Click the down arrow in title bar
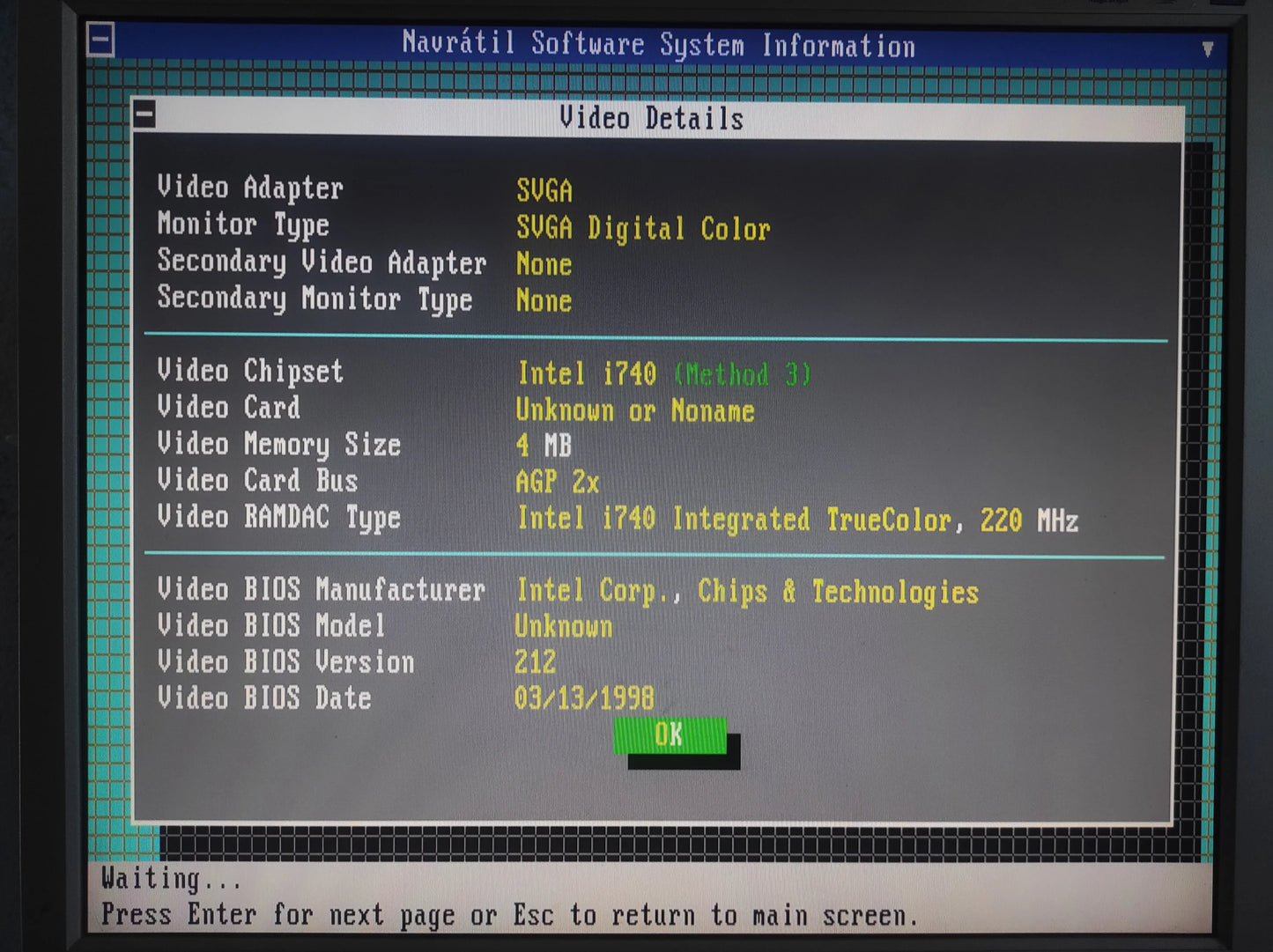Viewport: 1273px width, 952px height. [x=1208, y=49]
